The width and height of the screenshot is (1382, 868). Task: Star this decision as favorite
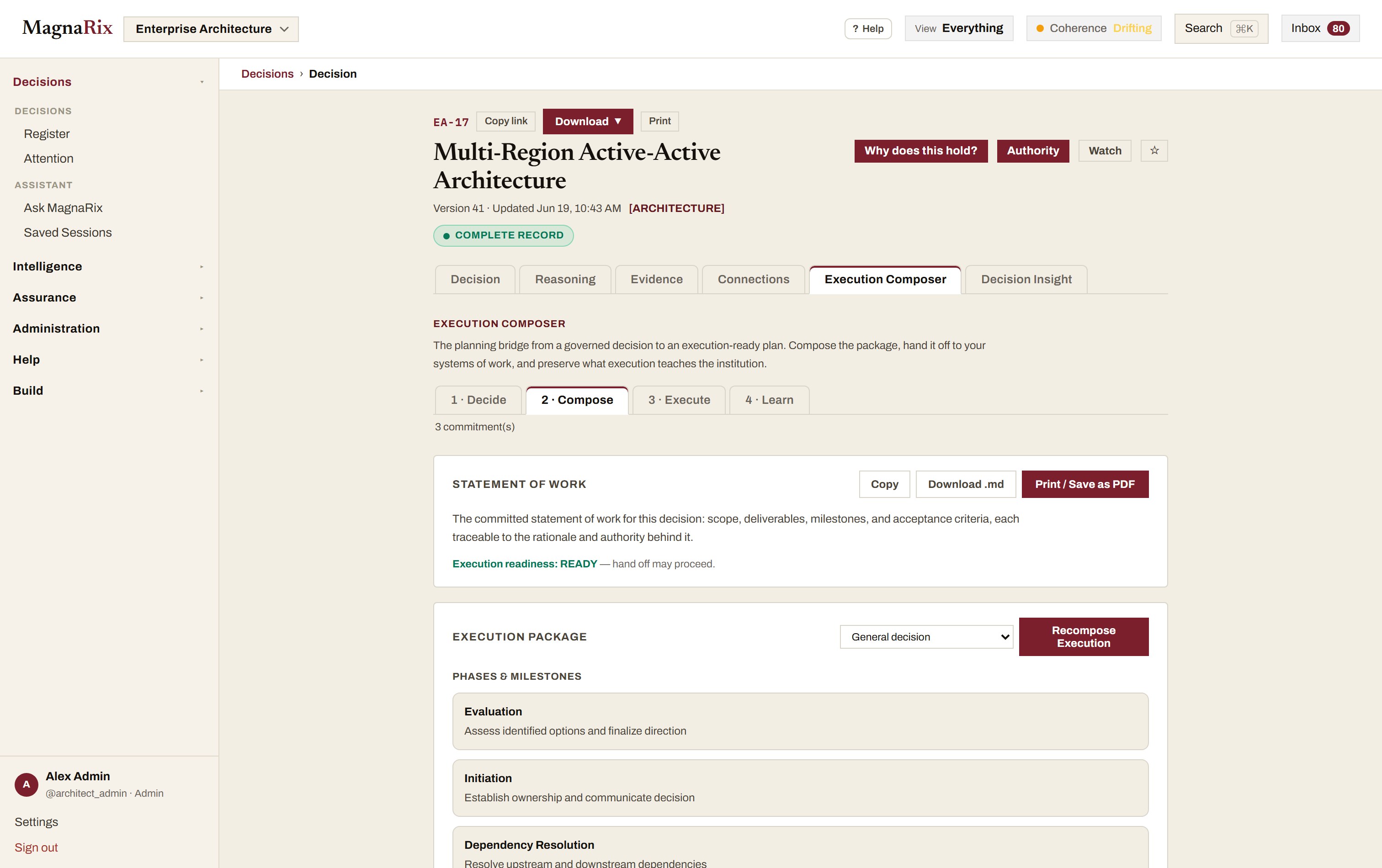tap(1153, 151)
